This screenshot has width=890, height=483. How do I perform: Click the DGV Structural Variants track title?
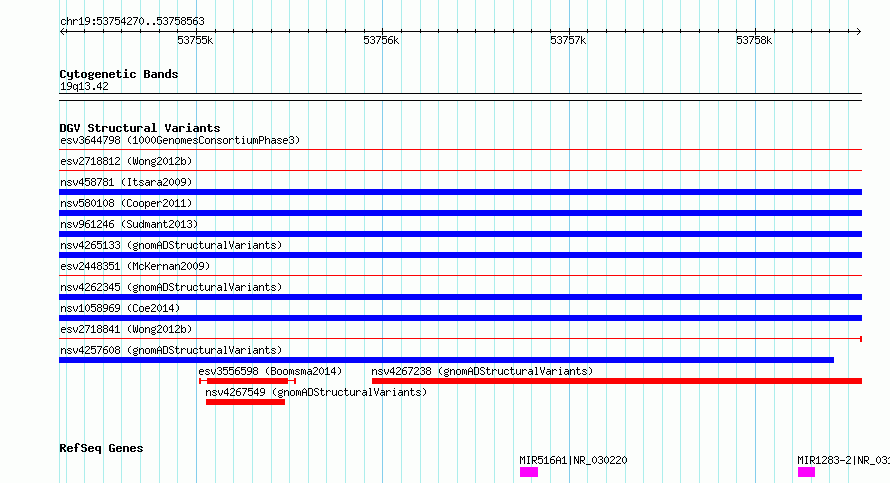(140, 128)
